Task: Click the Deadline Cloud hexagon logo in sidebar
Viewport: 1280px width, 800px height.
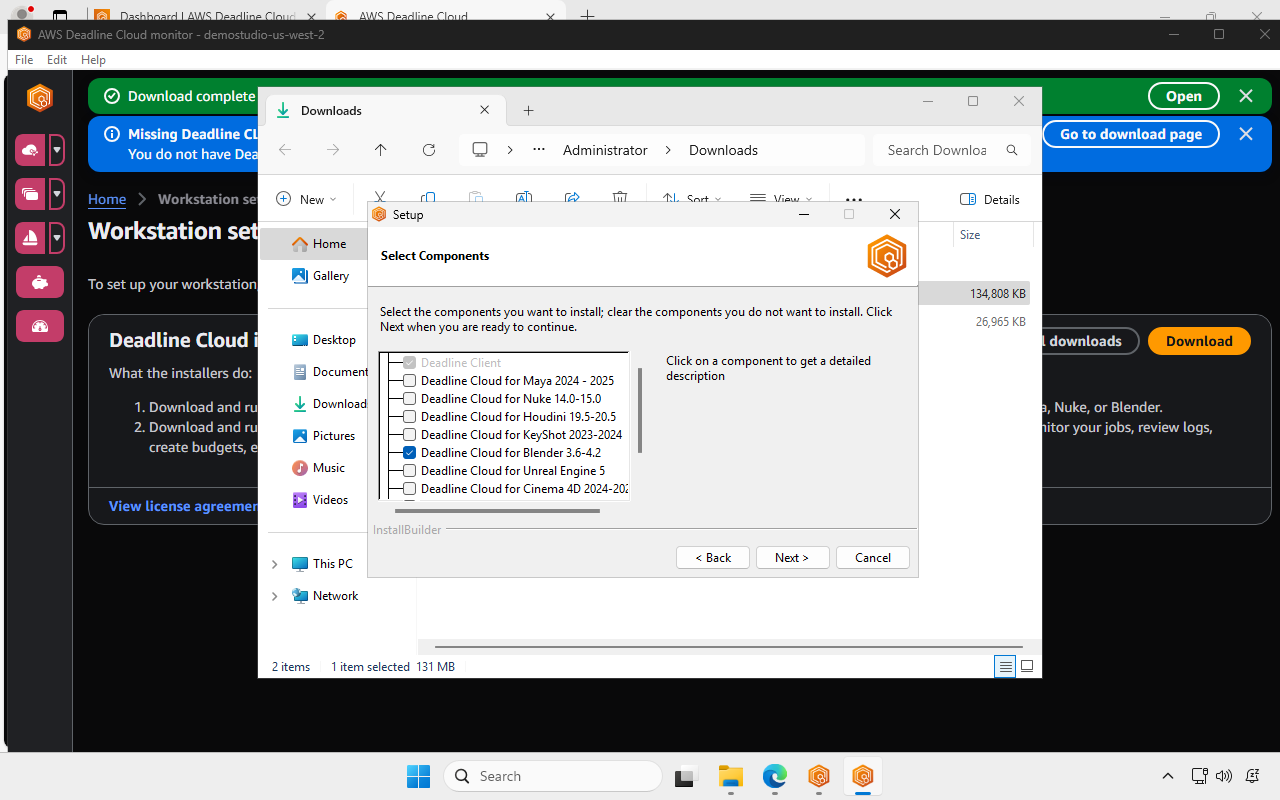Action: [39, 97]
